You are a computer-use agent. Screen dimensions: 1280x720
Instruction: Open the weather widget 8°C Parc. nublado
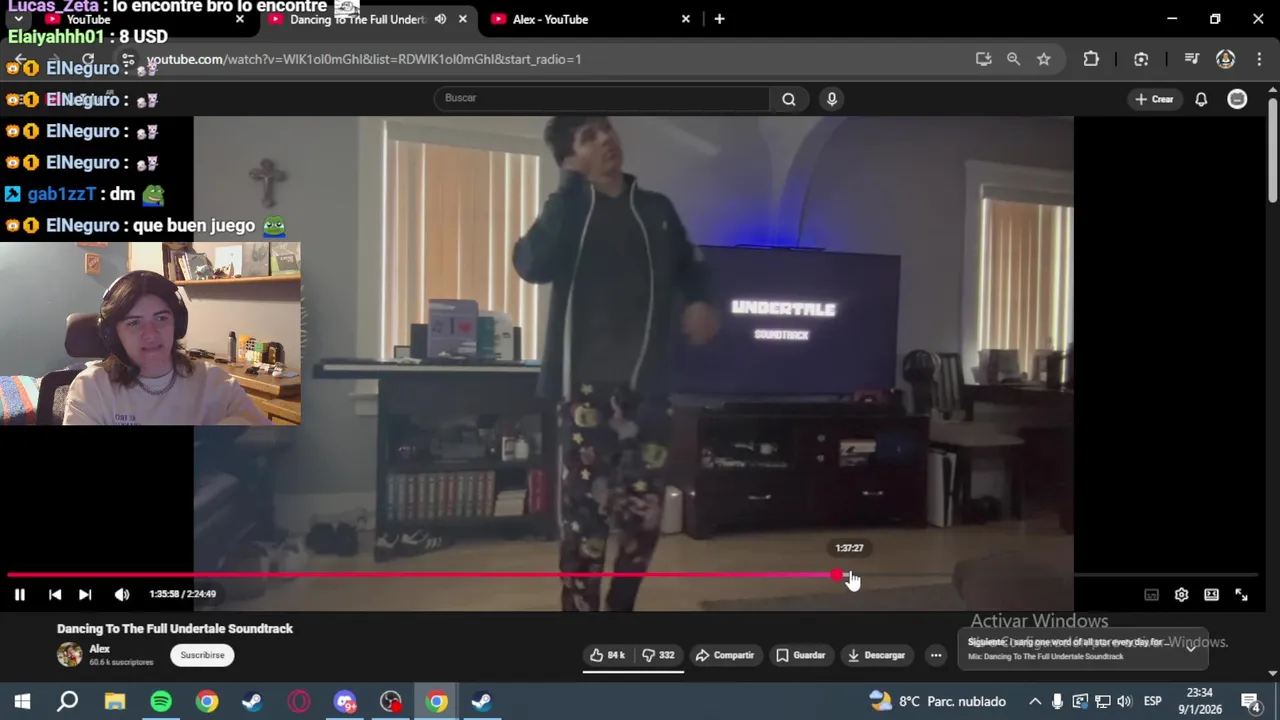(937, 701)
